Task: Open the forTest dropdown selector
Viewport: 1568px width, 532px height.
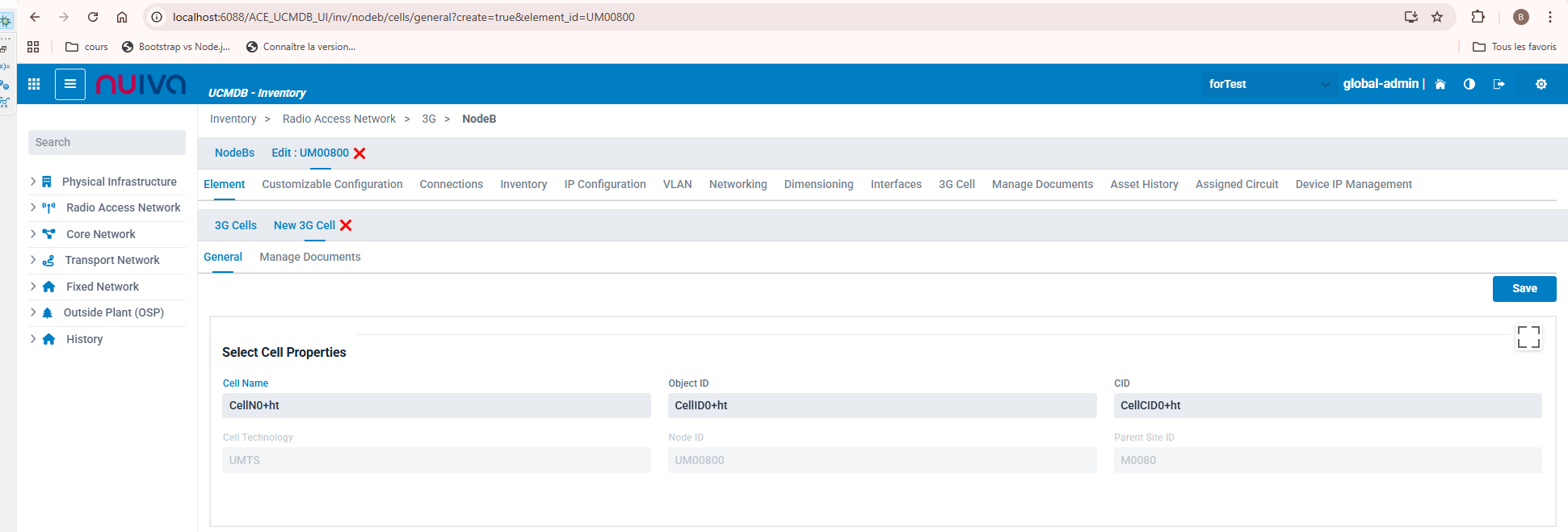Action: coord(1267,84)
